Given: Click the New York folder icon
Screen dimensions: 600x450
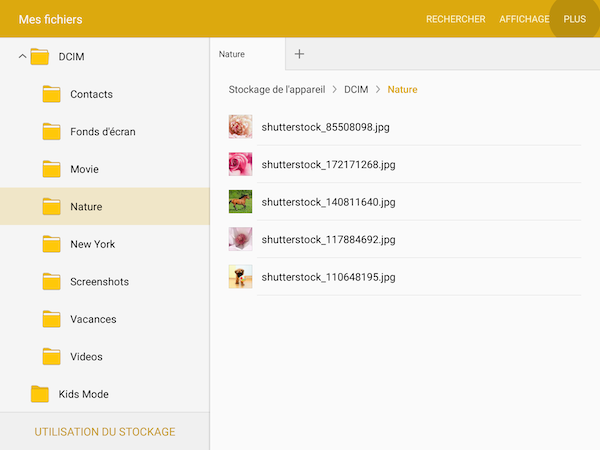Looking at the screenshot, I should click(51, 244).
